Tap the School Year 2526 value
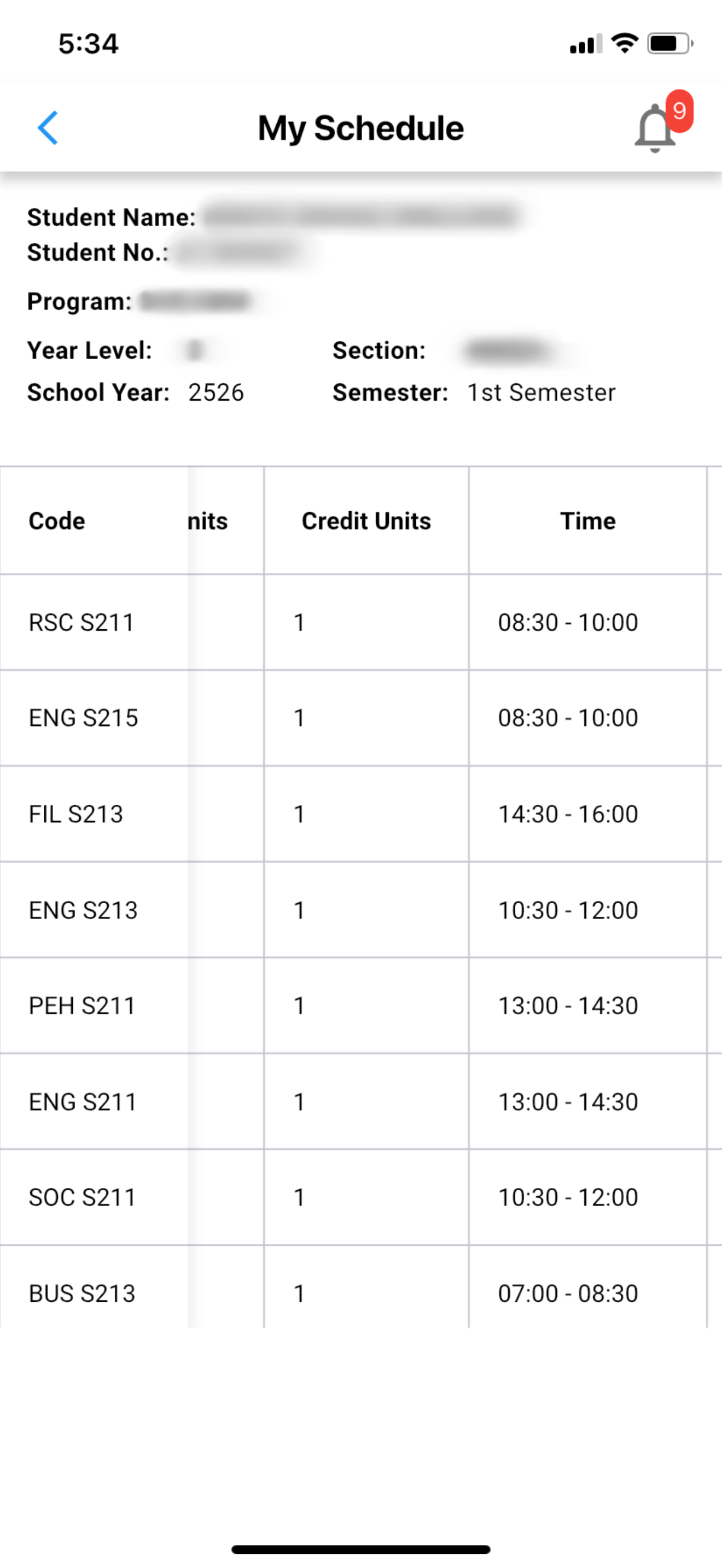Viewport: 722px width, 1568px height. [216, 393]
